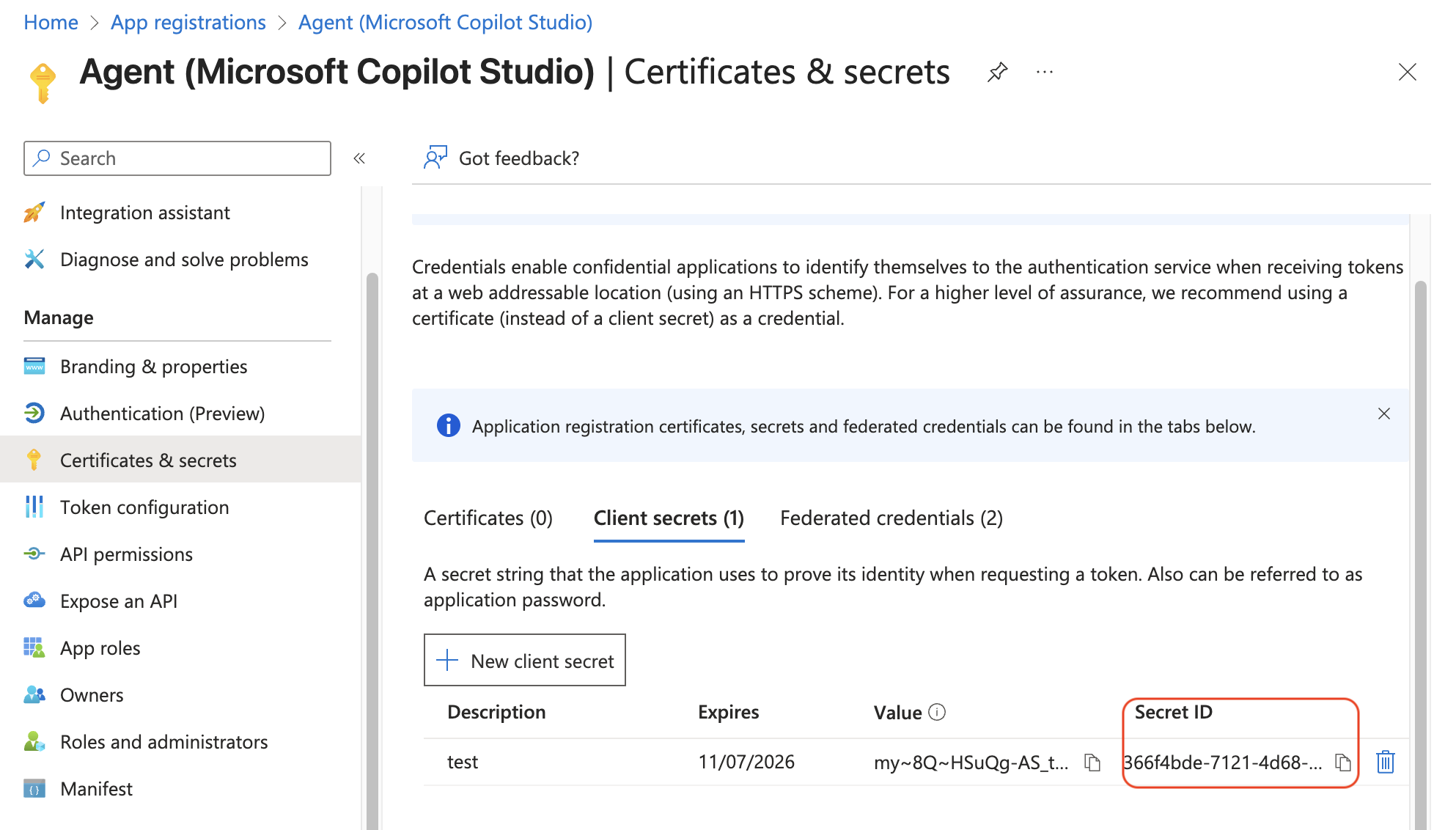
Task: Navigate to Home breadcrumb
Action: coord(51,22)
